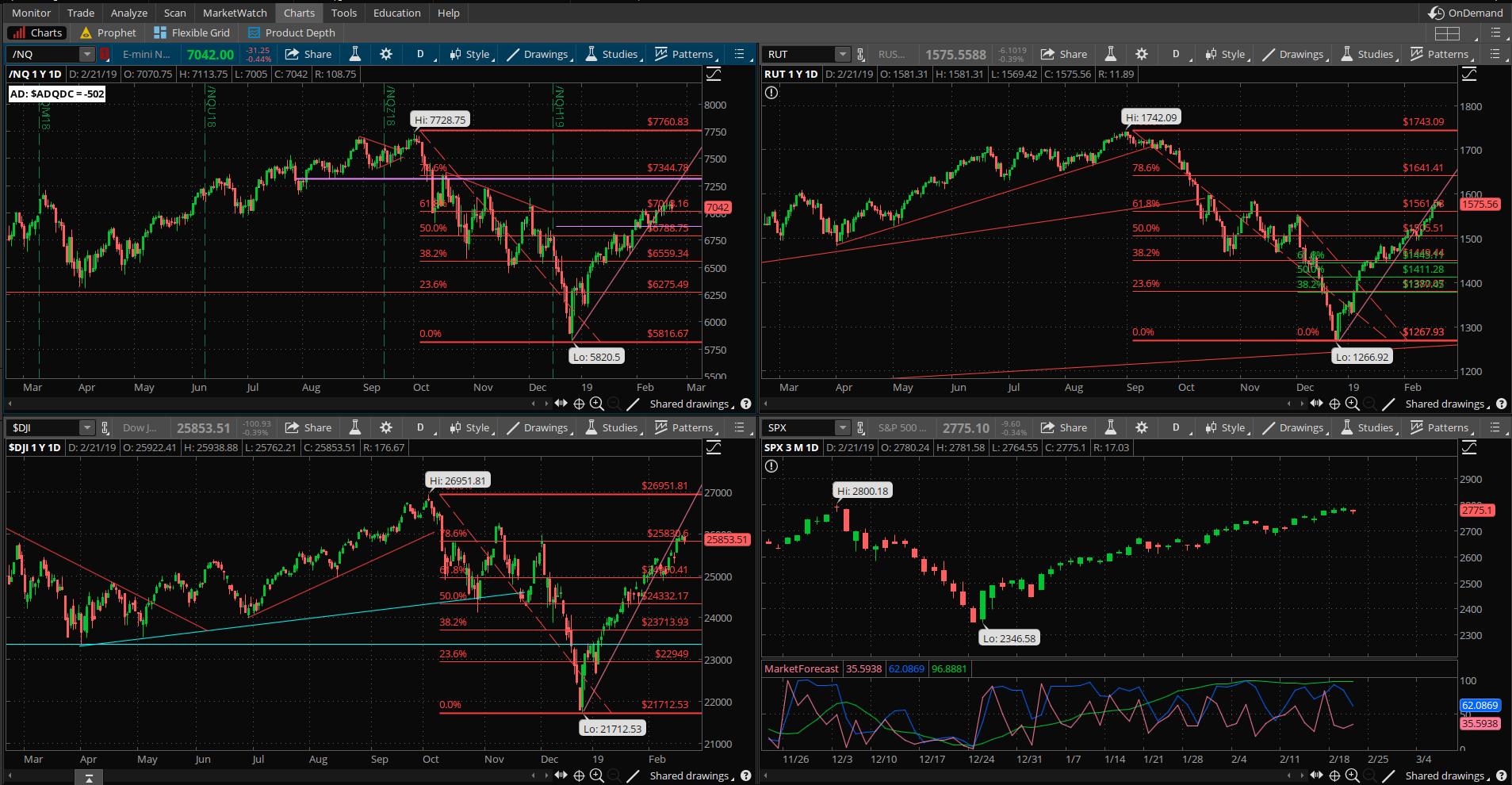Open the Analyze tab
Viewport: 1512px width, 785px height.
[x=129, y=13]
